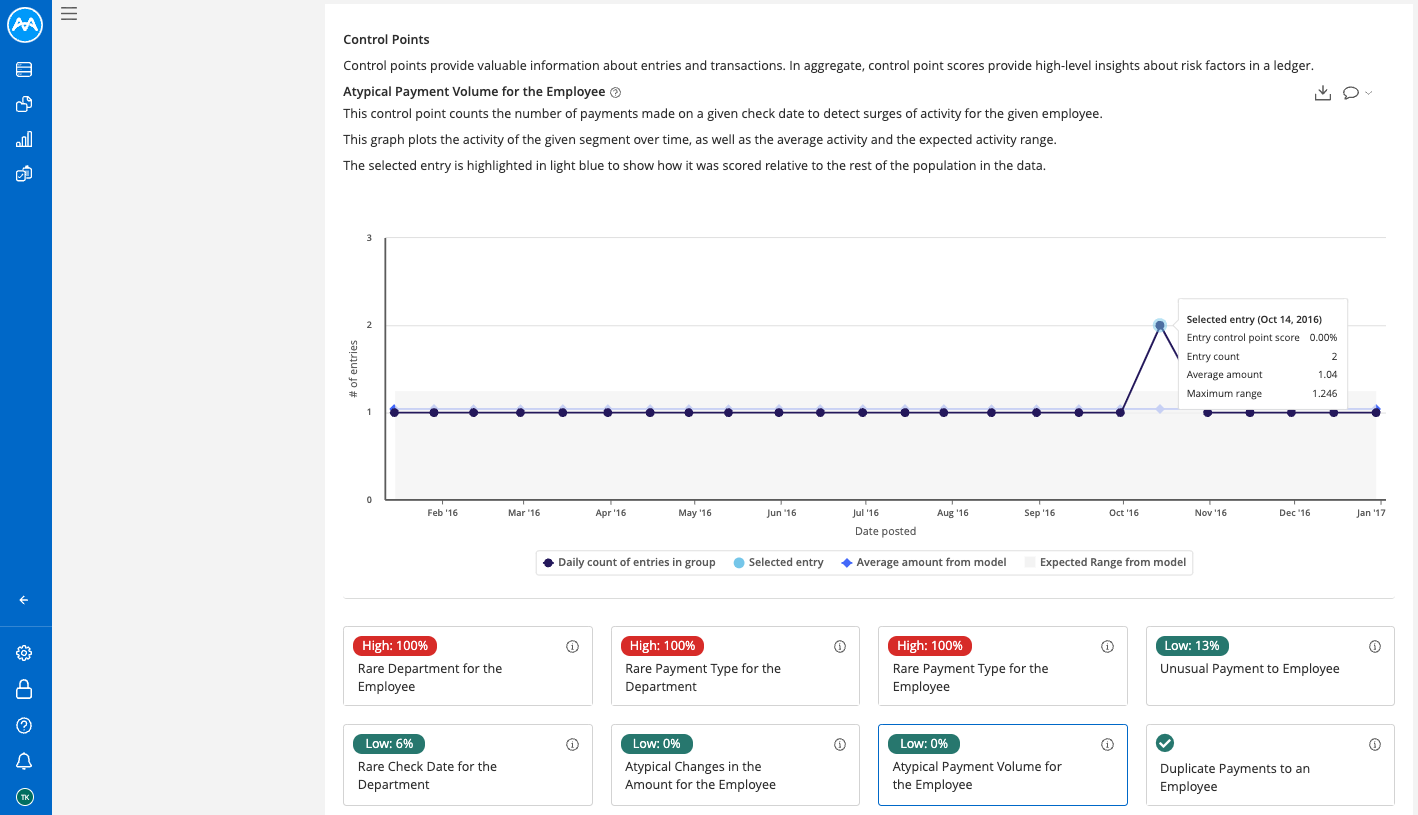Viewport: 1418px width, 815px height.
Task: Click the lock icon in the sidebar
Action: click(25, 689)
